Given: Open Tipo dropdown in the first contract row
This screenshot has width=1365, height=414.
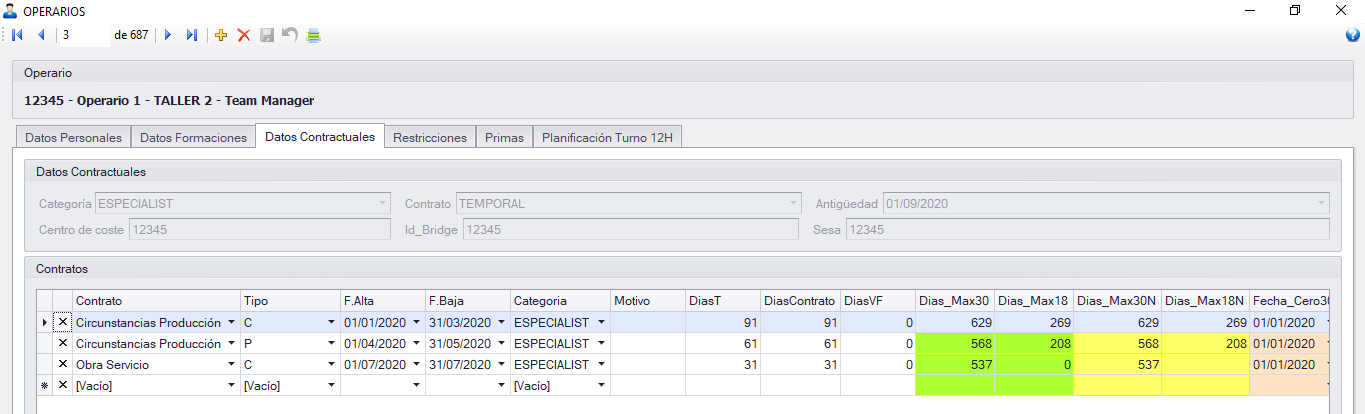Looking at the screenshot, I should [x=331, y=323].
